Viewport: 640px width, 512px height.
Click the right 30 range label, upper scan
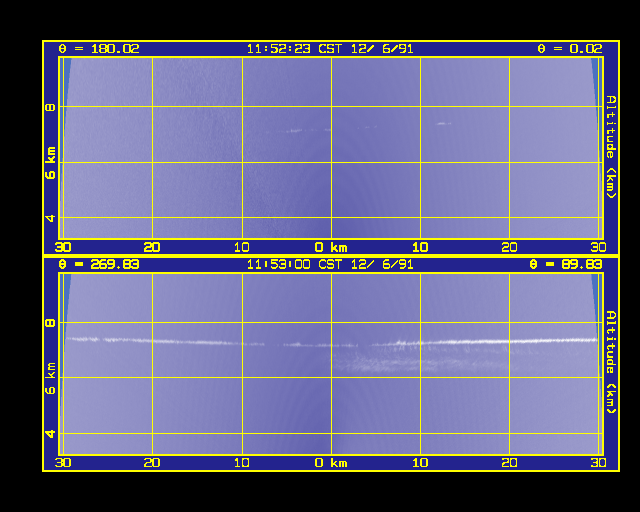pos(598,247)
